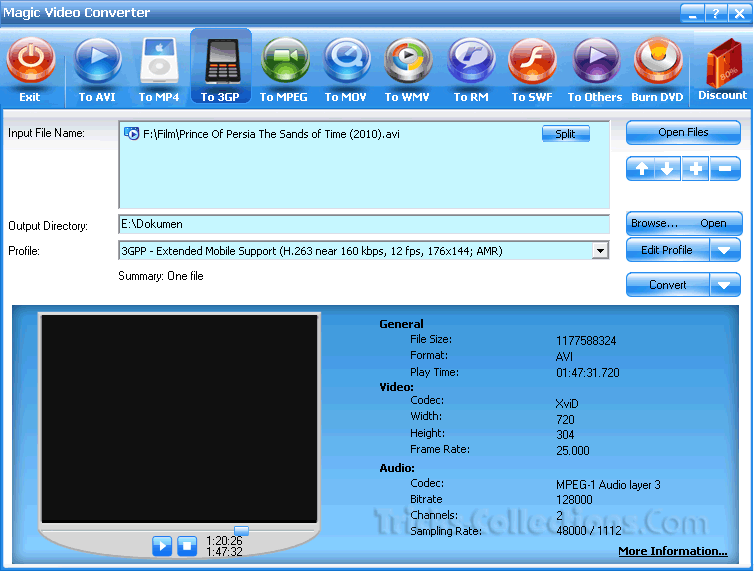Viewport: 754px width, 571px height.
Task: Click the Discount shopping bag icon
Action: [x=723, y=63]
